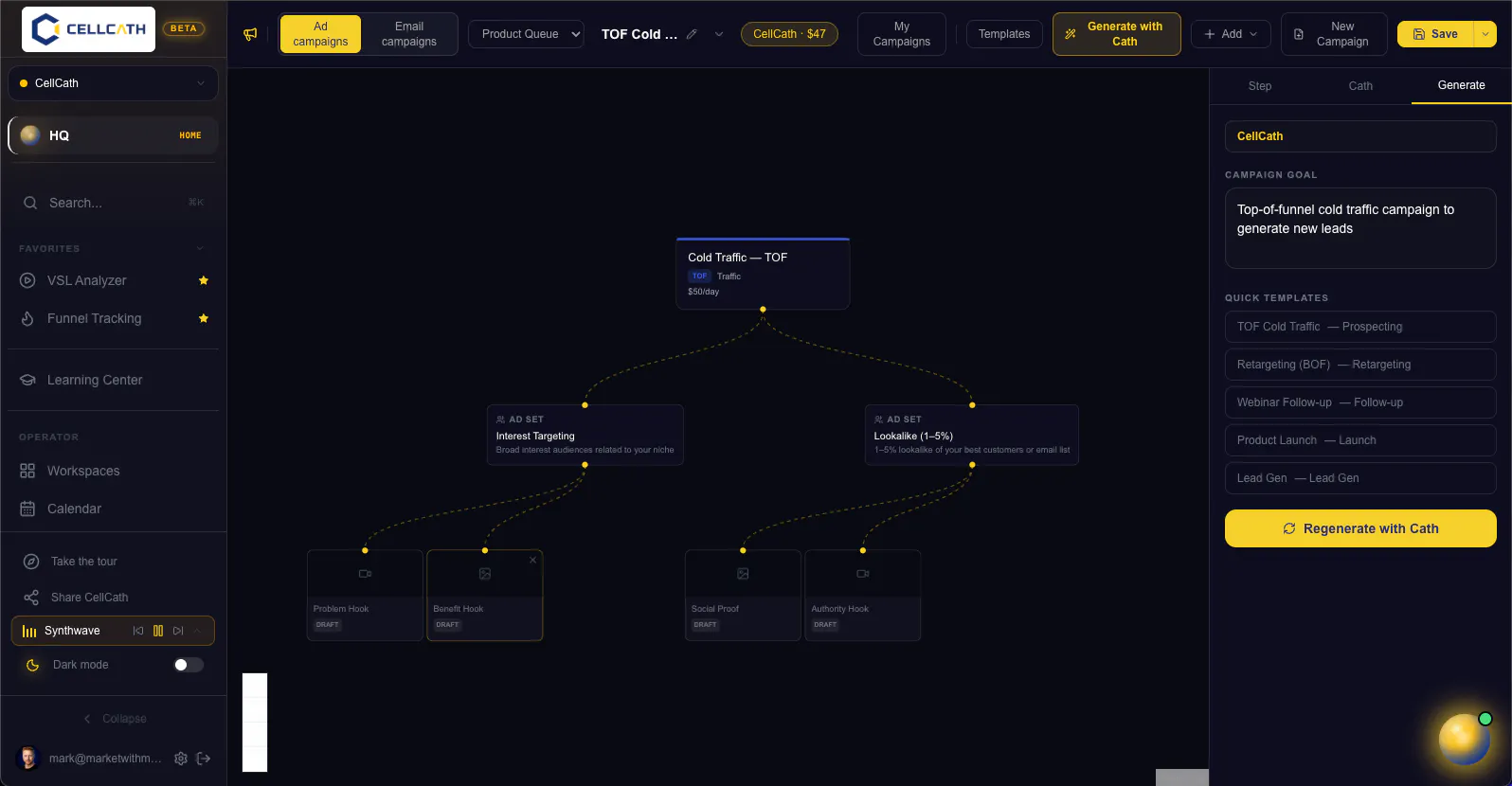Collapse the Favorites section

click(200, 248)
